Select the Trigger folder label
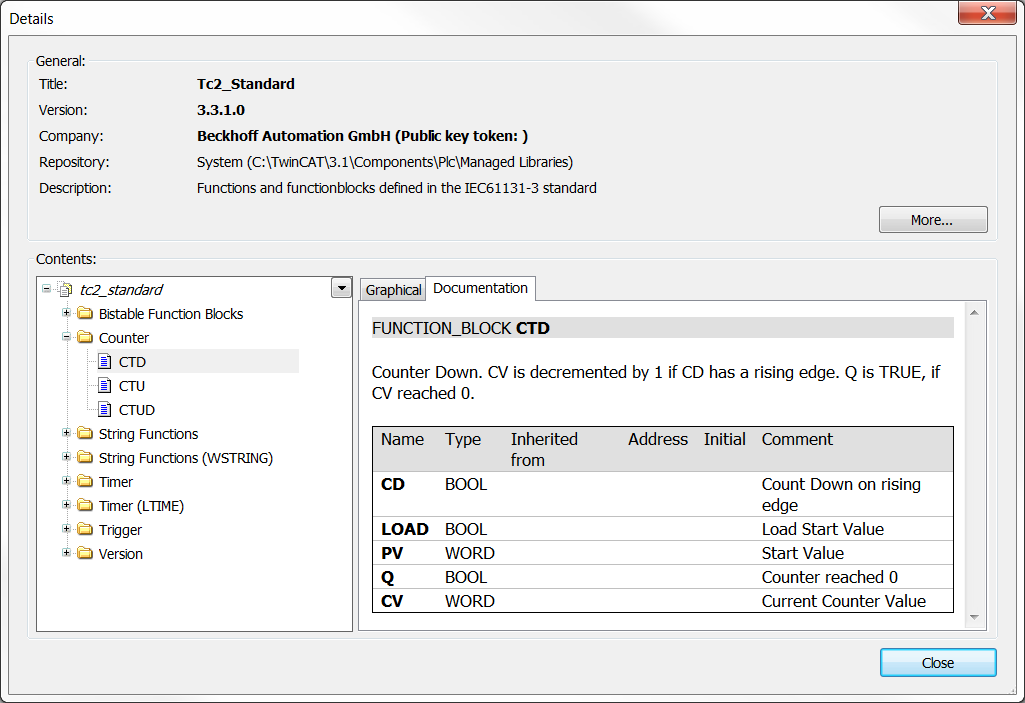The width and height of the screenshot is (1025, 703). (120, 530)
